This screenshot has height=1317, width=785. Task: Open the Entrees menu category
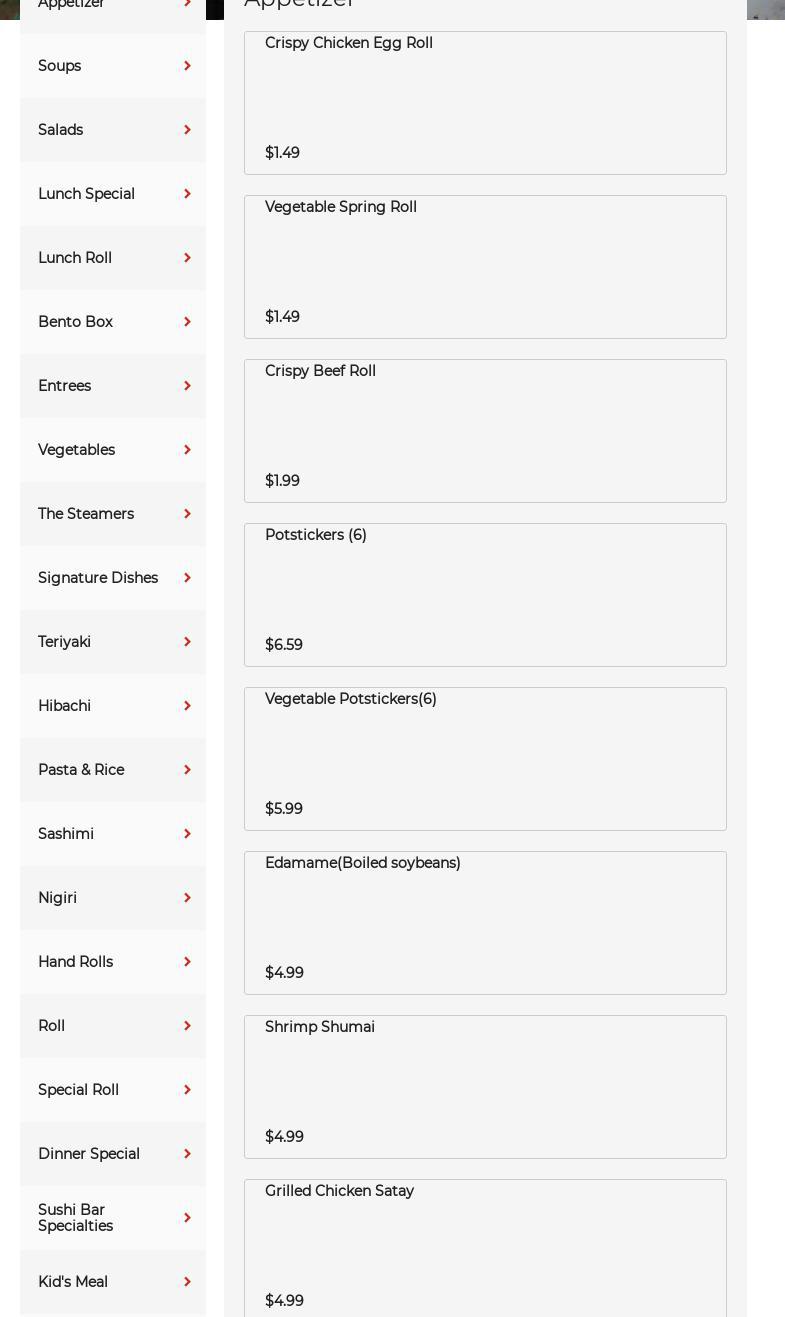65,386
